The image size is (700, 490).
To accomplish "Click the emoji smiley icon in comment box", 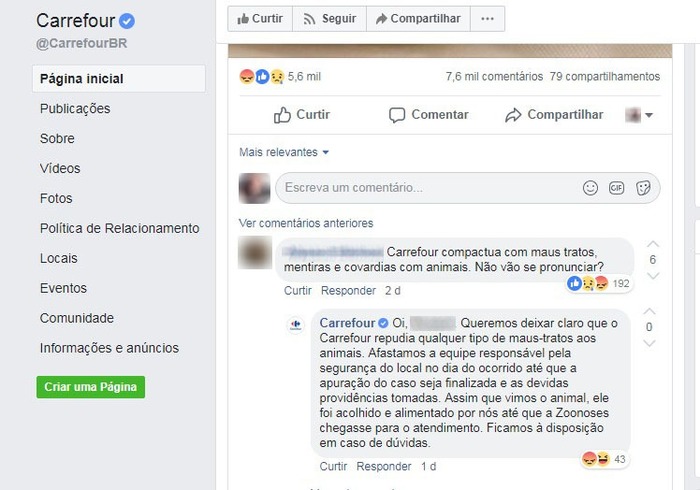I will [590, 188].
